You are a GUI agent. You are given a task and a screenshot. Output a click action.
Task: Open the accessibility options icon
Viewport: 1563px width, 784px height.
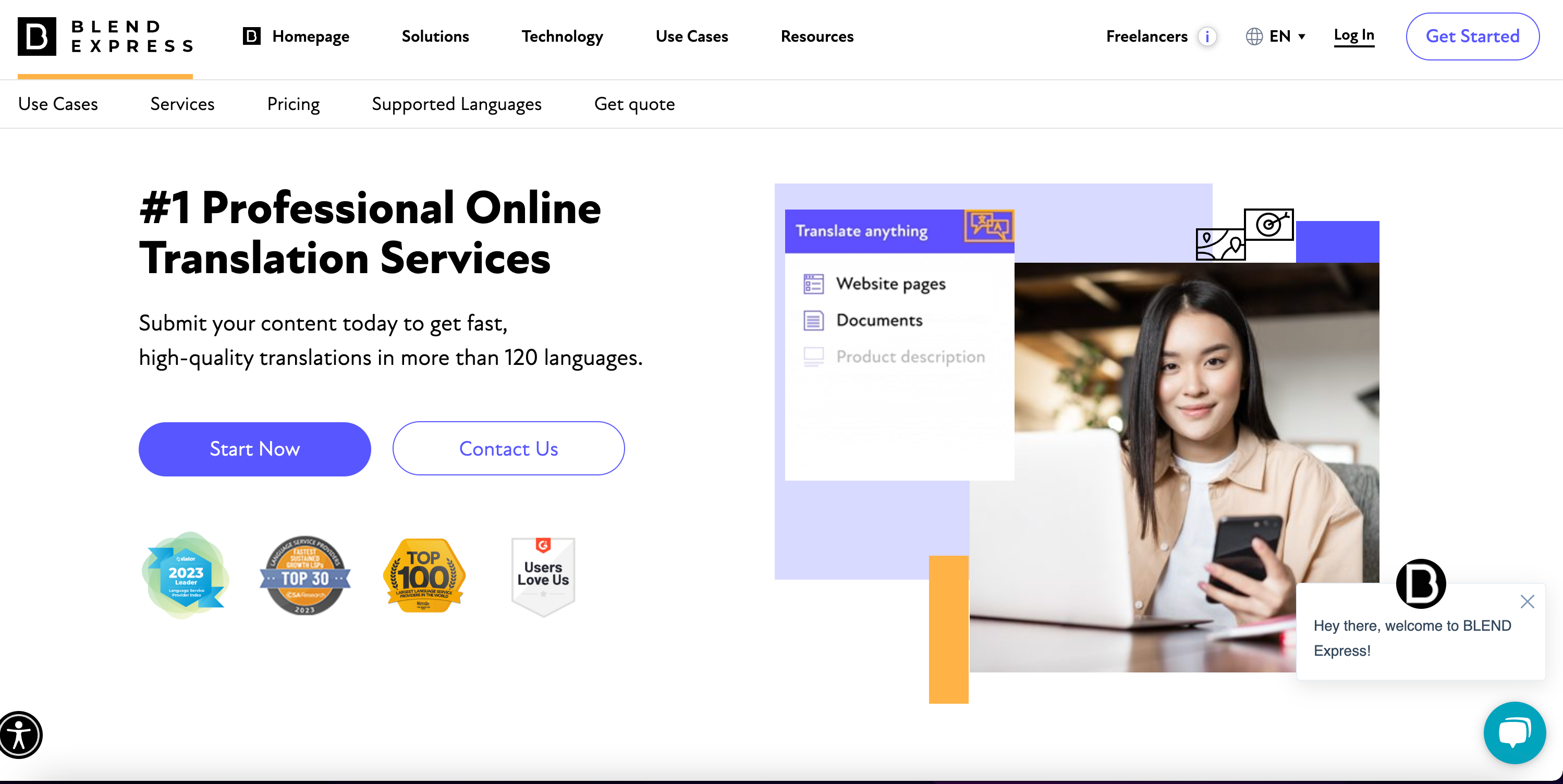pos(19,735)
